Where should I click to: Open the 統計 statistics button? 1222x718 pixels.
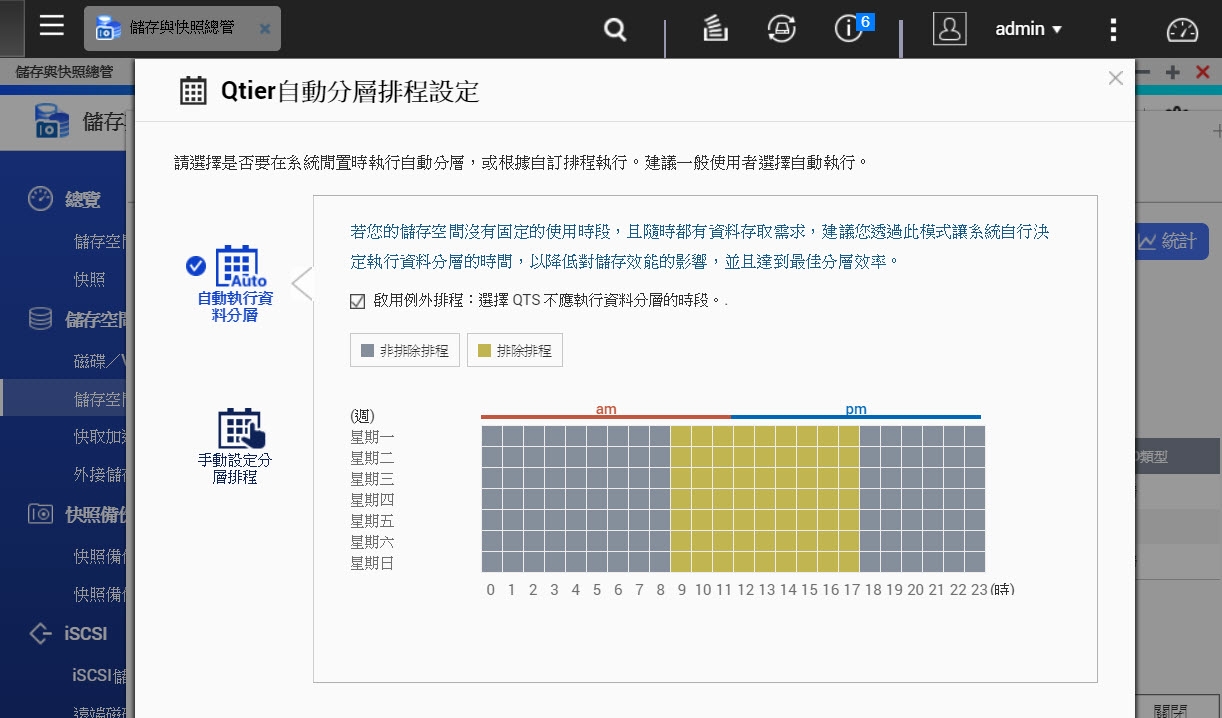tap(1172, 241)
